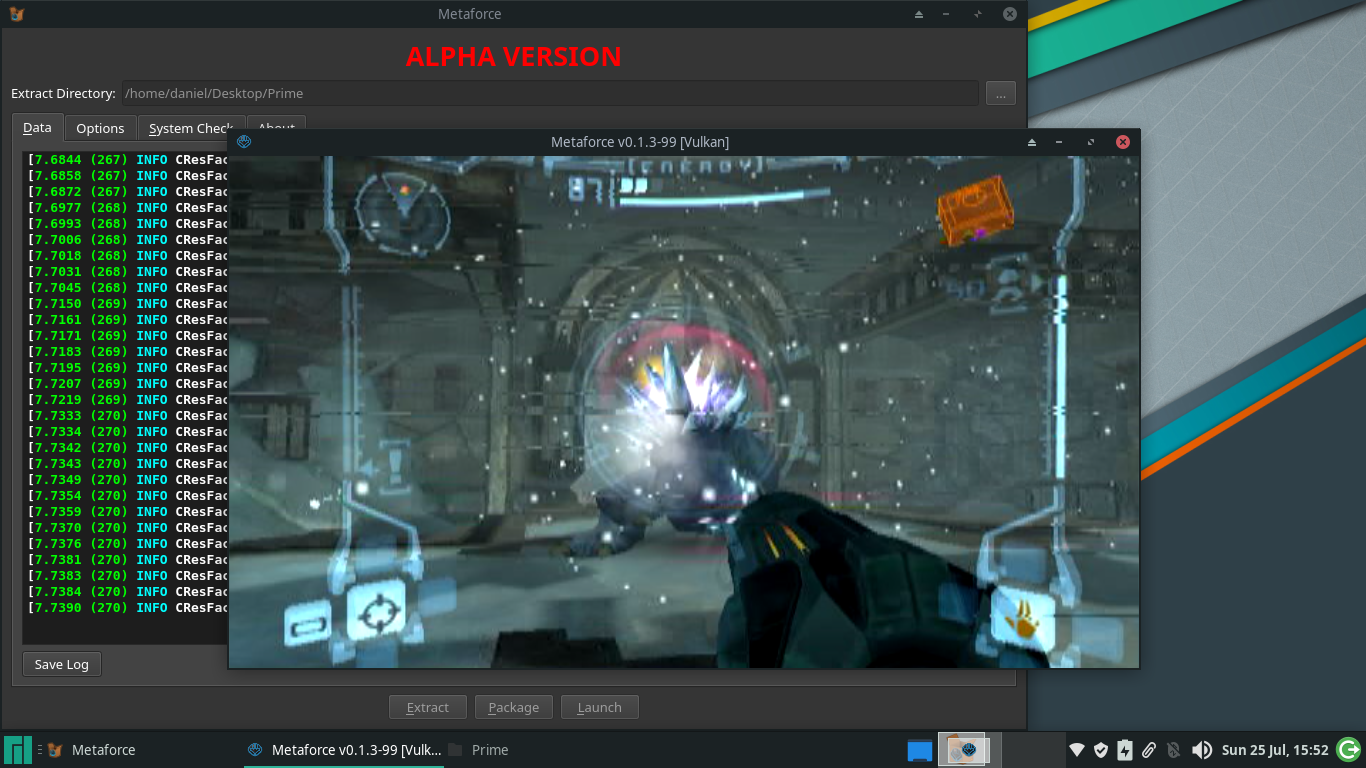This screenshot has height=768, width=1366.
Task: Click the paperclip clipboard tray icon
Action: (1149, 750)
